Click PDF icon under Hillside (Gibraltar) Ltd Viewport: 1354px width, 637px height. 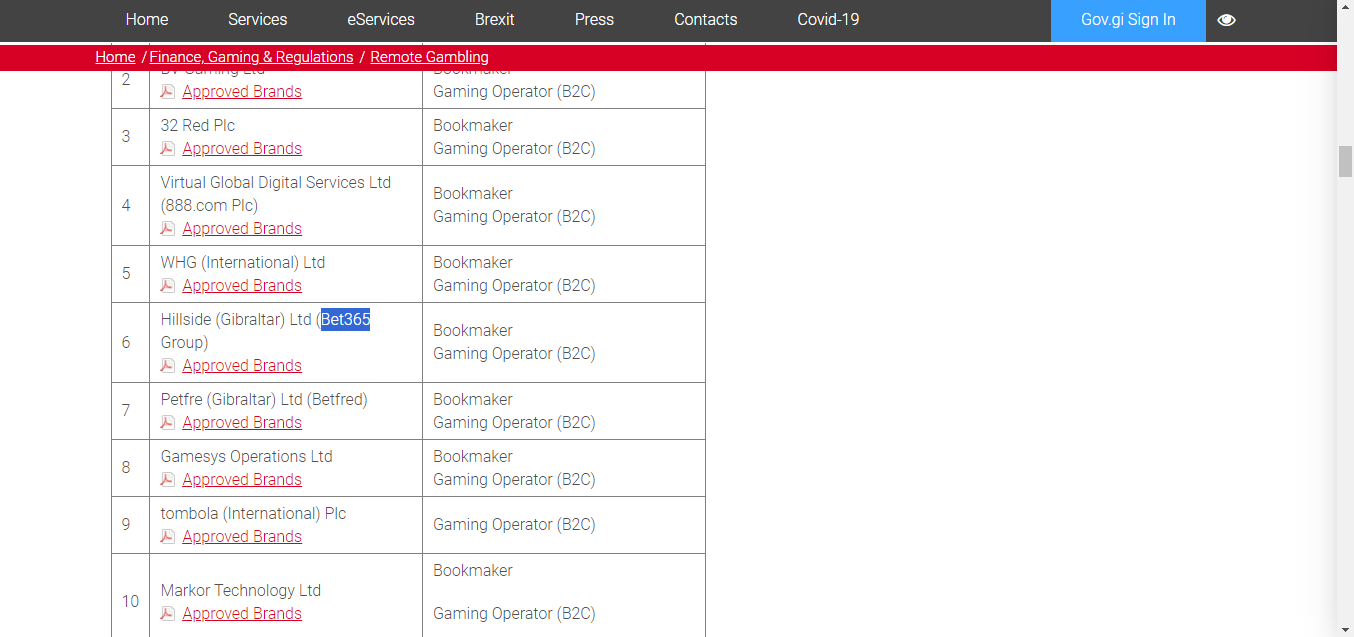[x=168, y=365]
